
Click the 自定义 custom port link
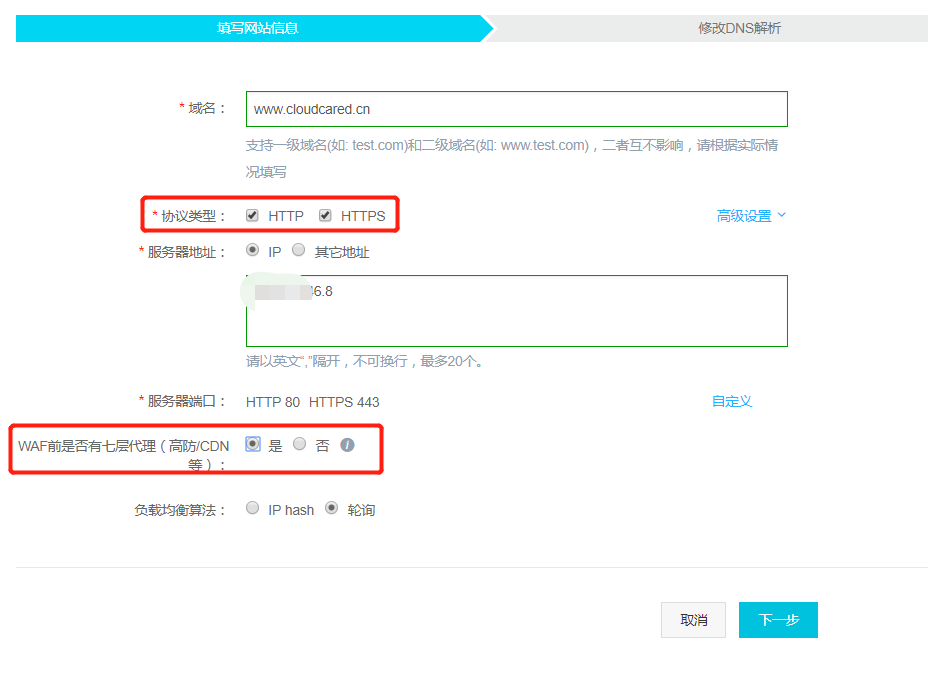731,401
